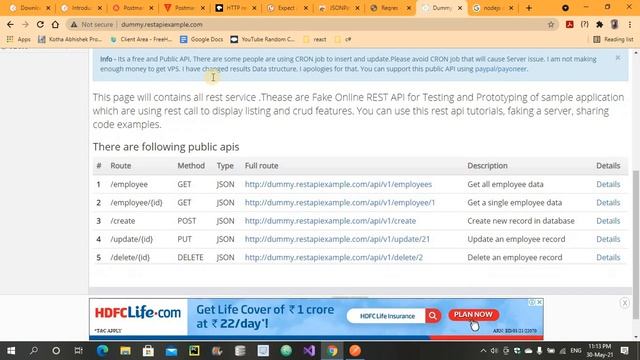Open the Apps bookmarks shortcut
640x360 pixels.
[x=19, y=39]
